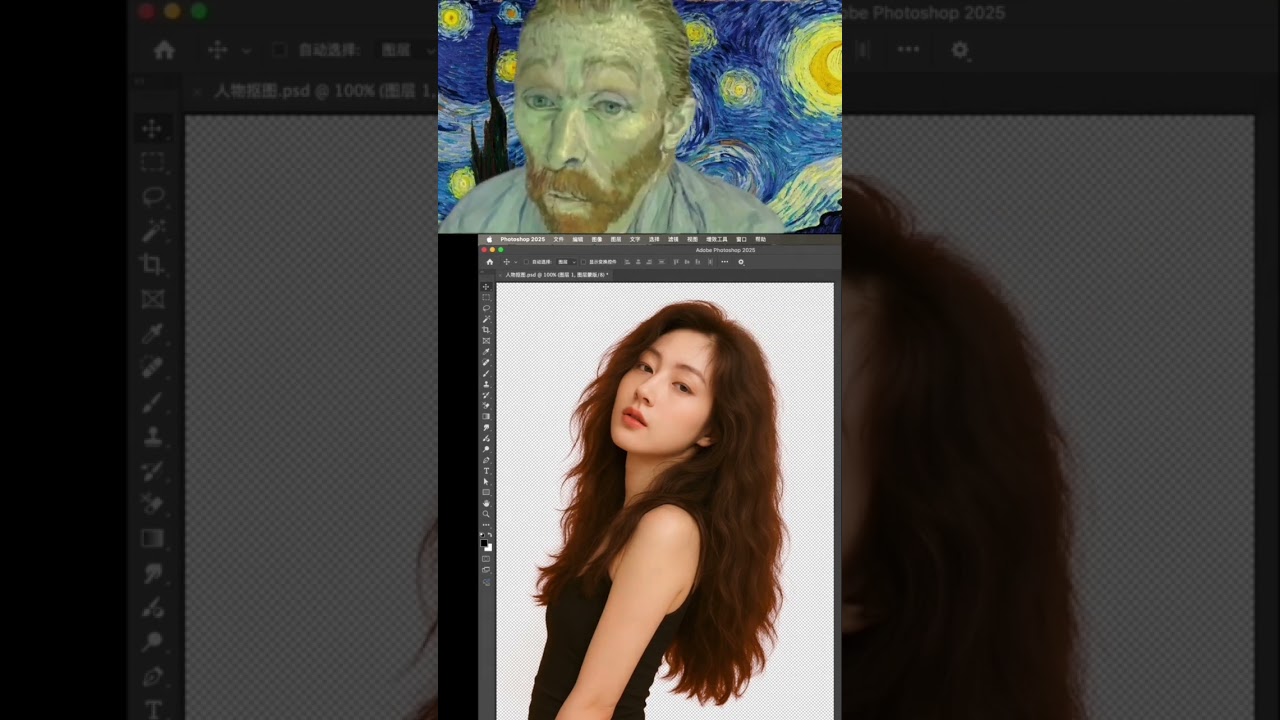Click the gear settings icon in central options bar
Screen dimensions: 1280x720
point(741,262)
